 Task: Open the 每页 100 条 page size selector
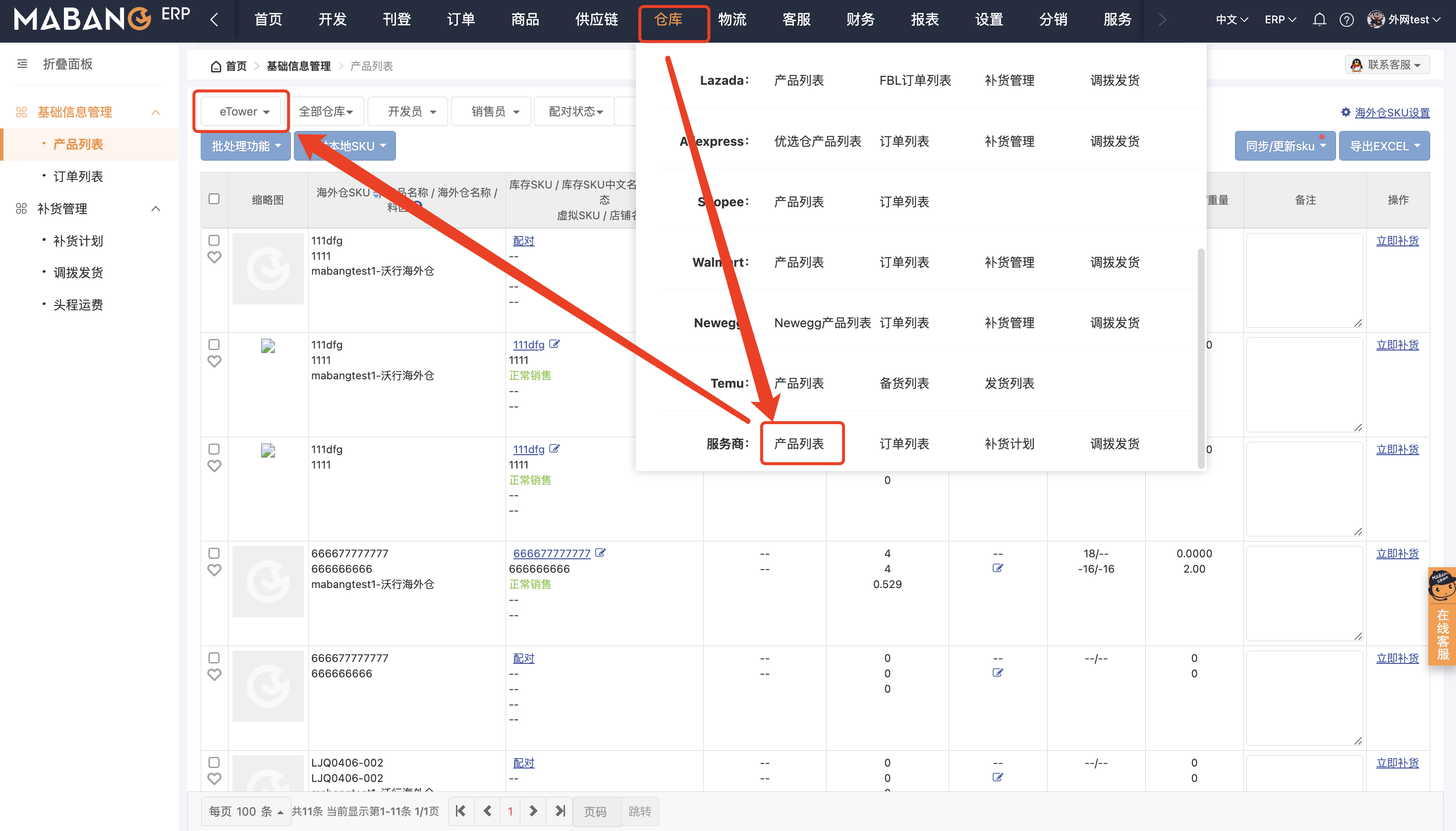point(246,811)
